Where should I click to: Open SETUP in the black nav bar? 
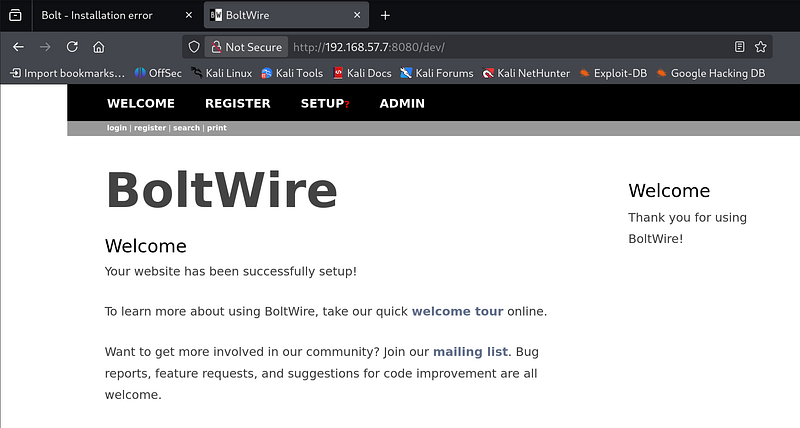click(x=323, y=103)
